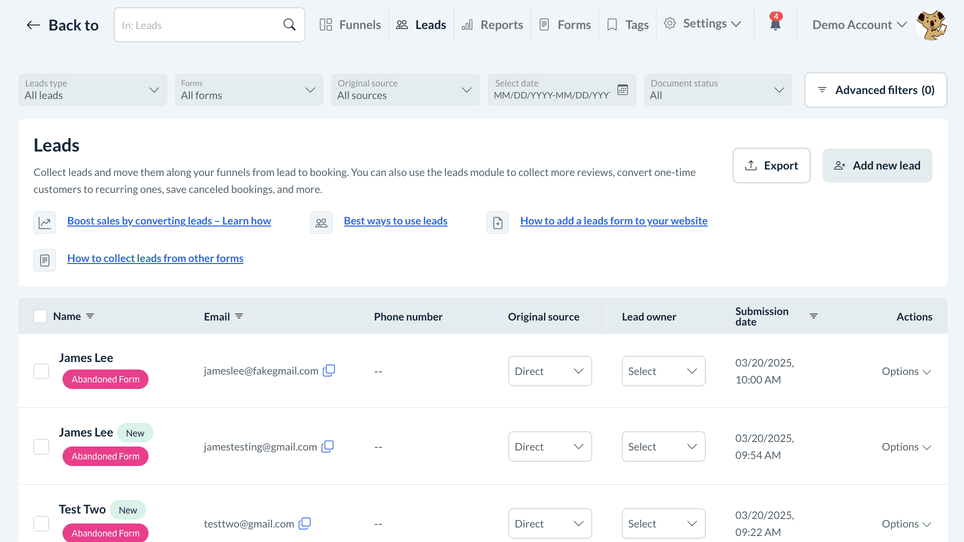Click the Add new lead button
The height and width of the screenshot is (542, 964).
click(x=877, y=166)
